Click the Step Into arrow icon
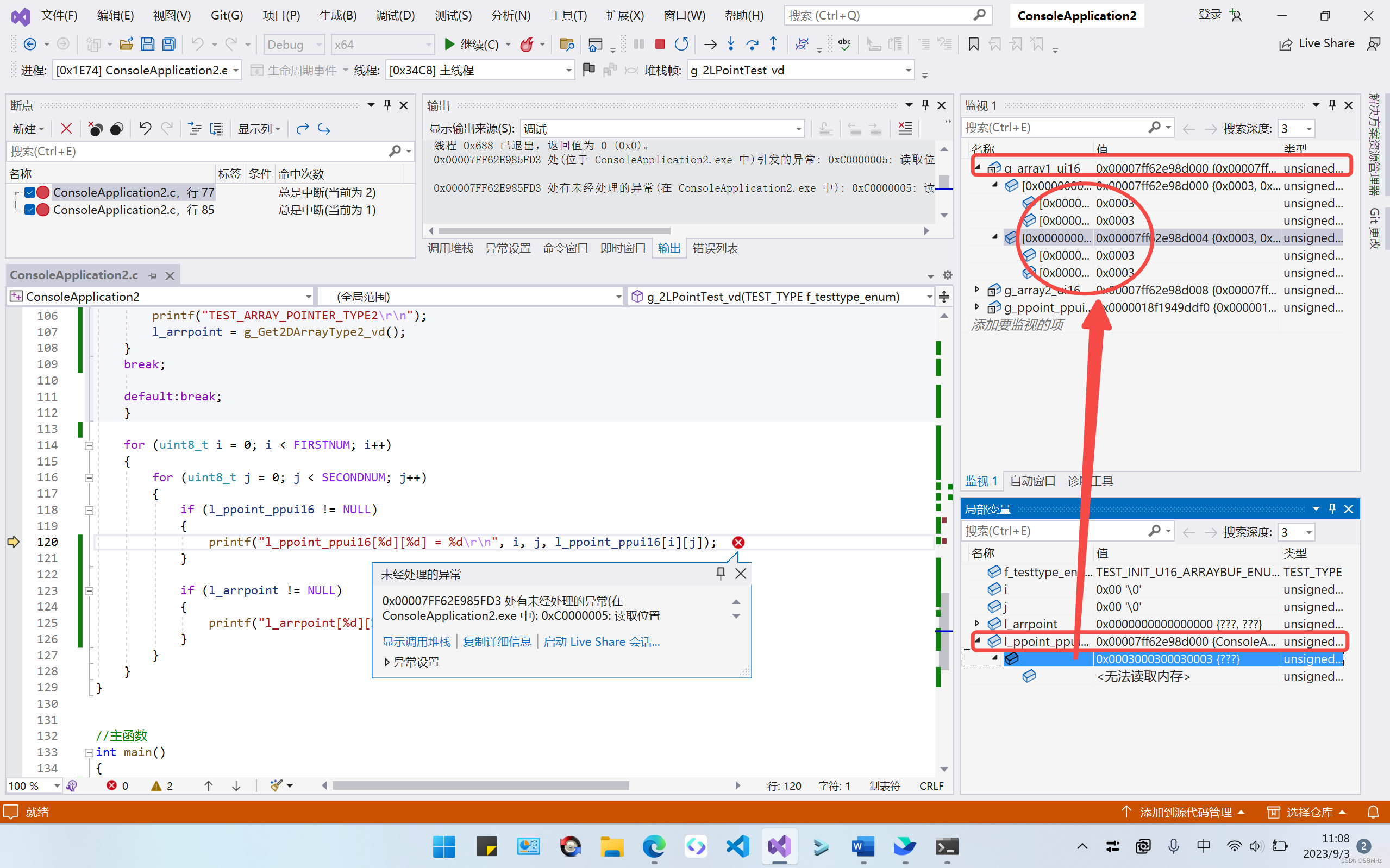1390x868 pixels. (x=731, y=44)
